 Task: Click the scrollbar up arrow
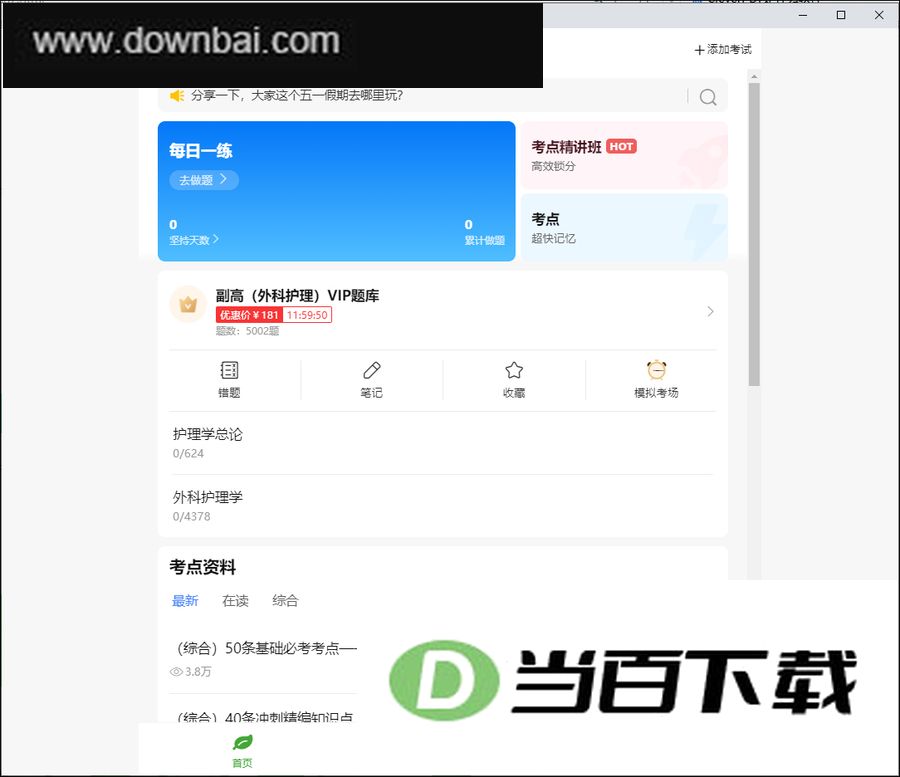(x=754, y=76)
